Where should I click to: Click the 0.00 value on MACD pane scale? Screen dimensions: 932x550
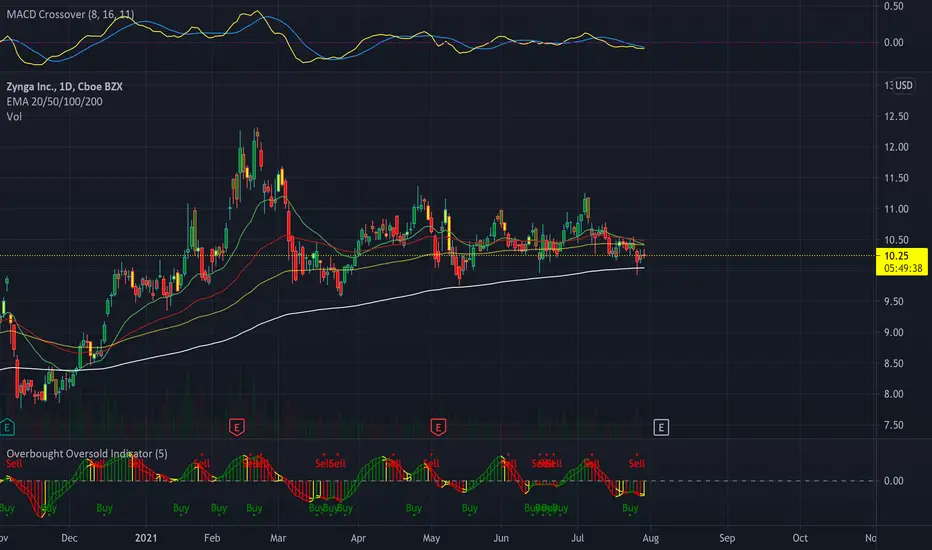(893, 43)
